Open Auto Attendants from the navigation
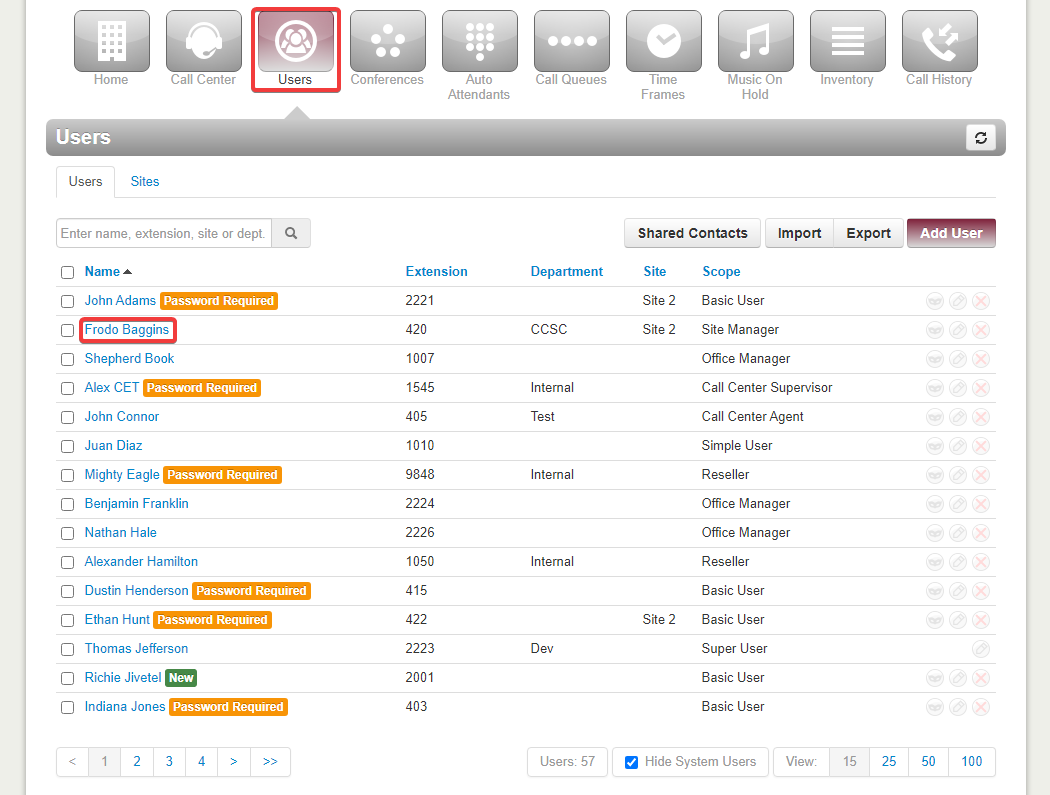The height and width of the screenshot is (795, 1050). coord(479,41)
